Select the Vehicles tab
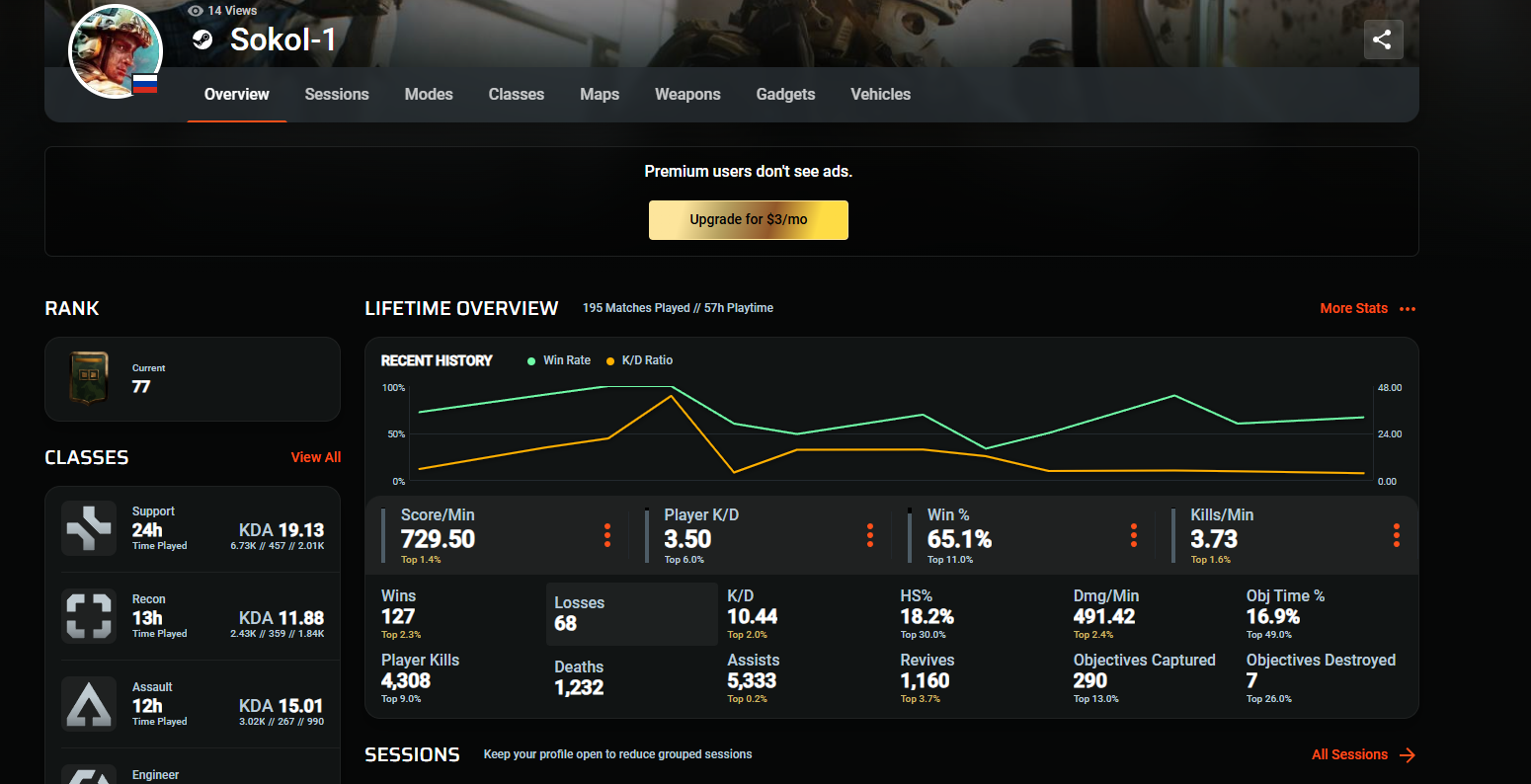The width and height of the screenshot is (1531, 784). coord(881,95)
